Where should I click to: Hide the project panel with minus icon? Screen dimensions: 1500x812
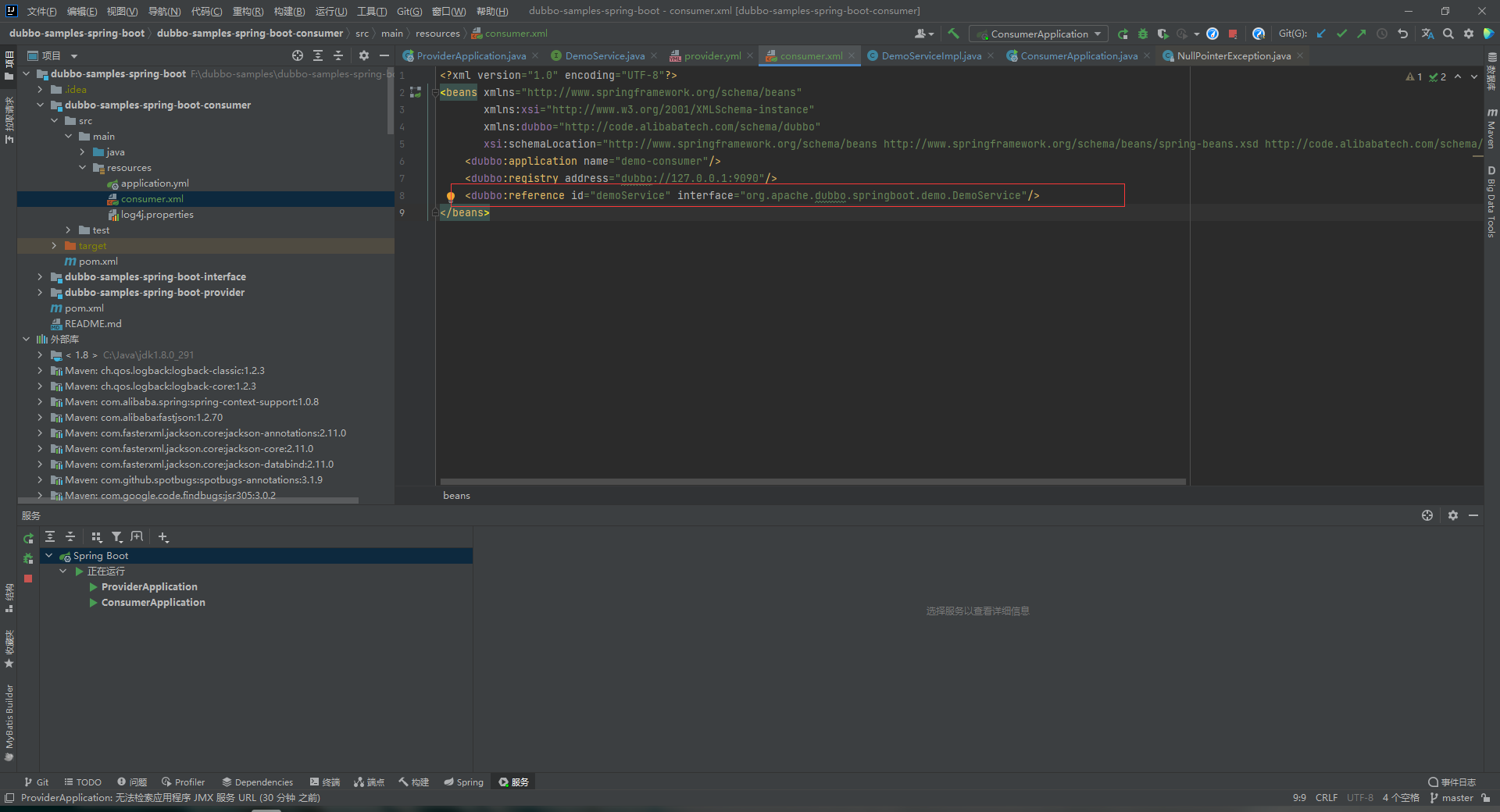coord(384,55)
